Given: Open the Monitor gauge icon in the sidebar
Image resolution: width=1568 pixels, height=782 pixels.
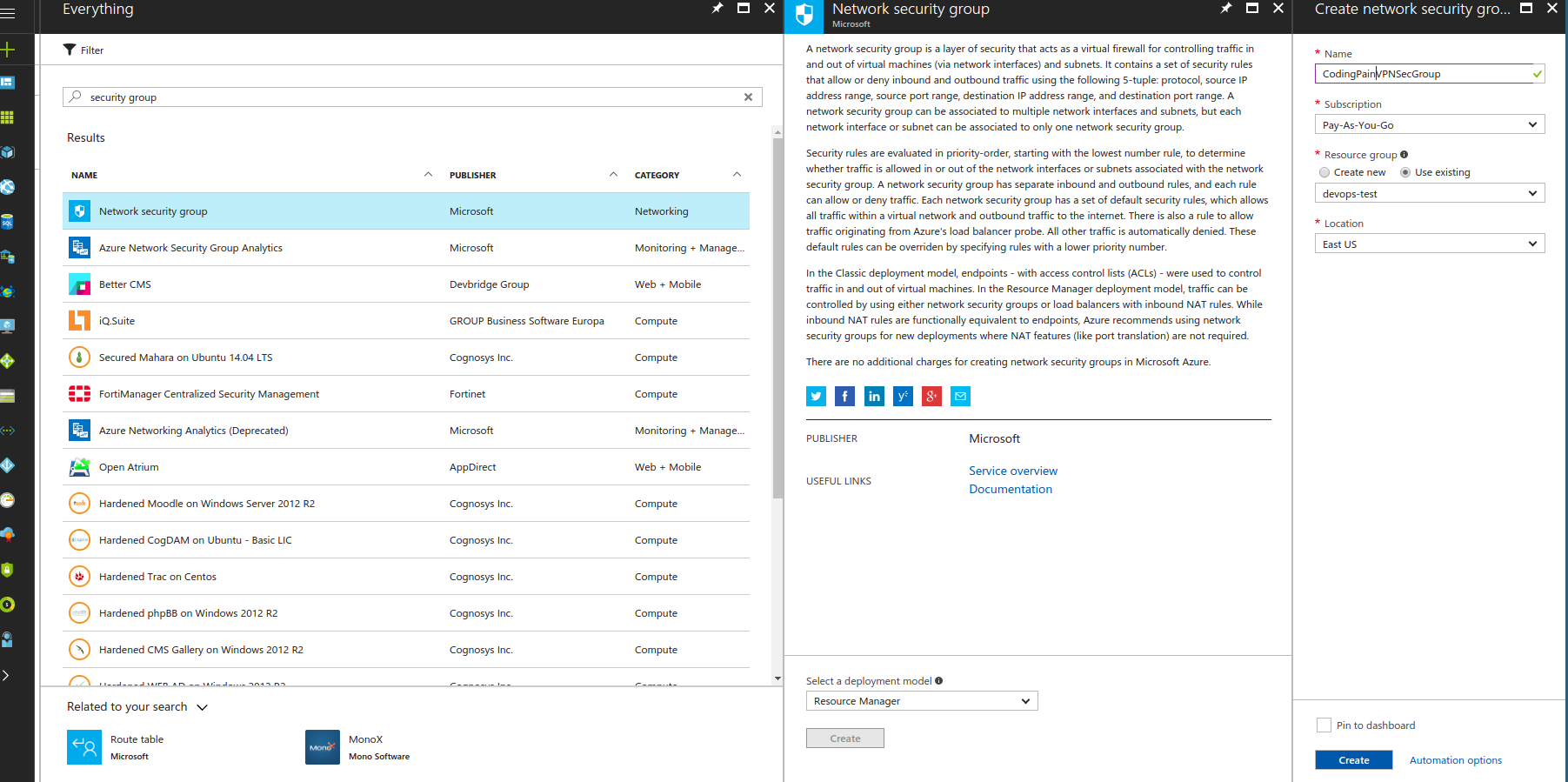Looking at the screenshot, I should (8, 500).
